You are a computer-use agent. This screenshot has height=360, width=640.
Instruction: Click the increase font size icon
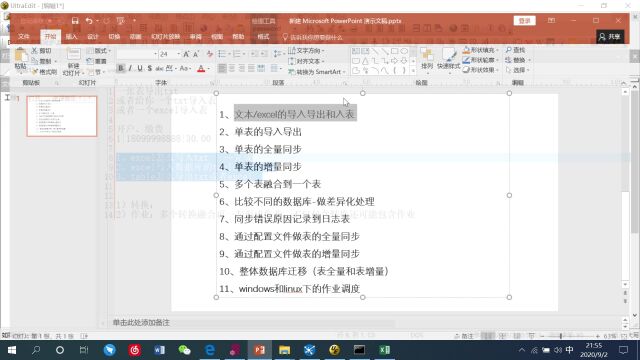186,54
